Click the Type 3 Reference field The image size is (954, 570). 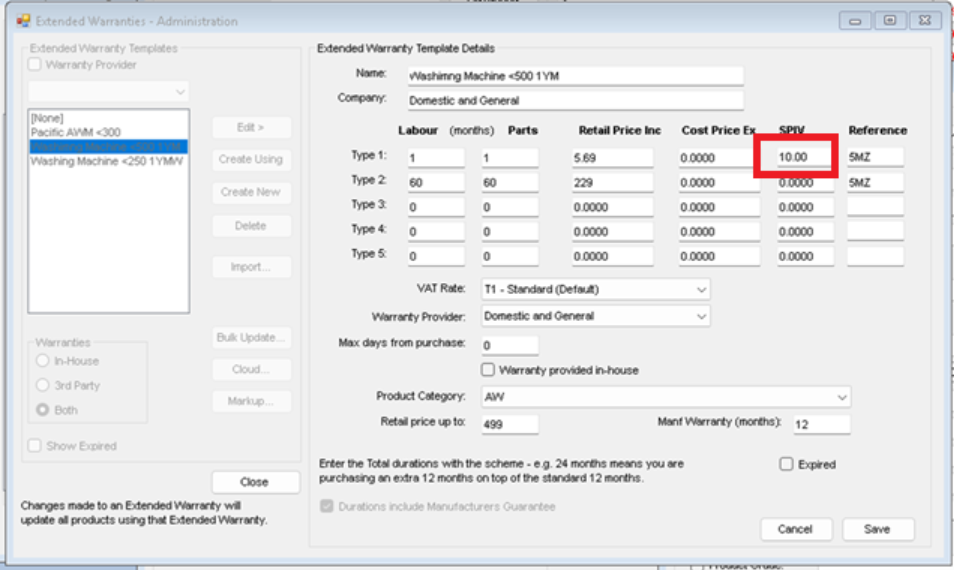(875, 207)
